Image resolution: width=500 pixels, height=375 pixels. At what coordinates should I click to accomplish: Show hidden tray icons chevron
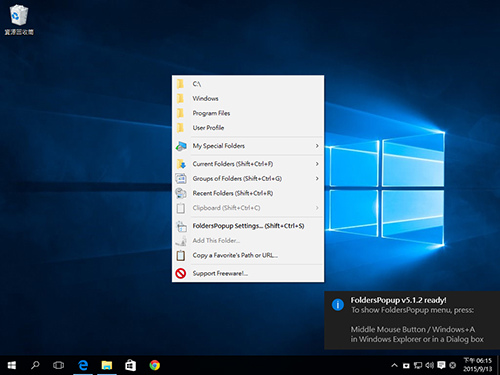point(394,365)
